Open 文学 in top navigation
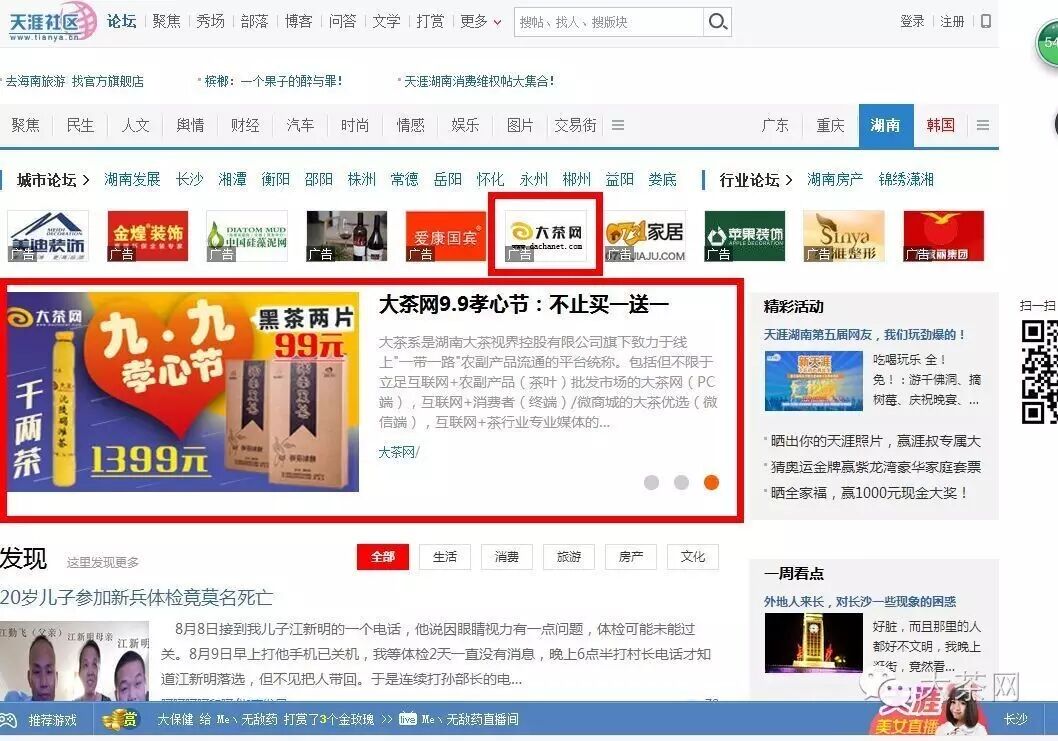This screenshot has width=1058, height=741. tap(387, 22)
